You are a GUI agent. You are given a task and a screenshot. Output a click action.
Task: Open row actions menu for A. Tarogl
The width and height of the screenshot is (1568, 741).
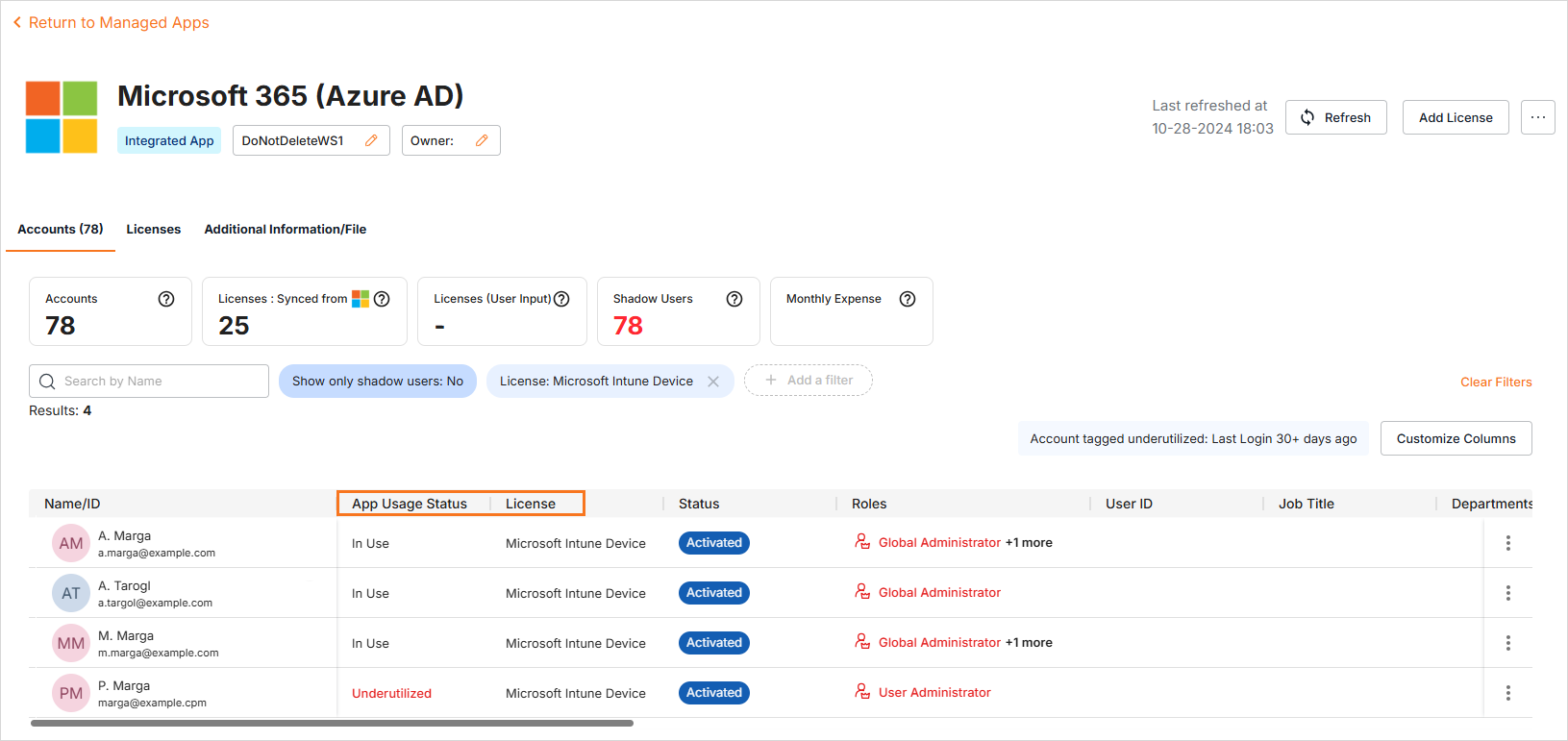coord(1508,593)
